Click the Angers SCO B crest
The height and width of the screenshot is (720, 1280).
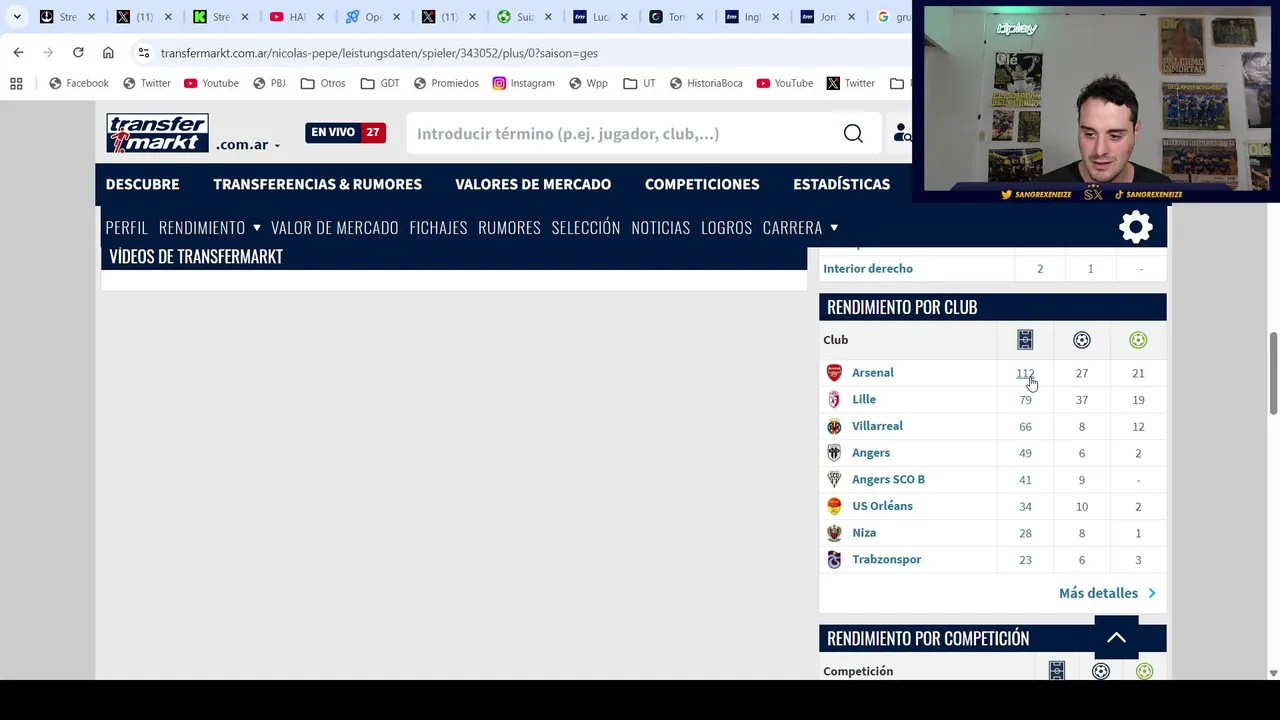tap(834, 479)
